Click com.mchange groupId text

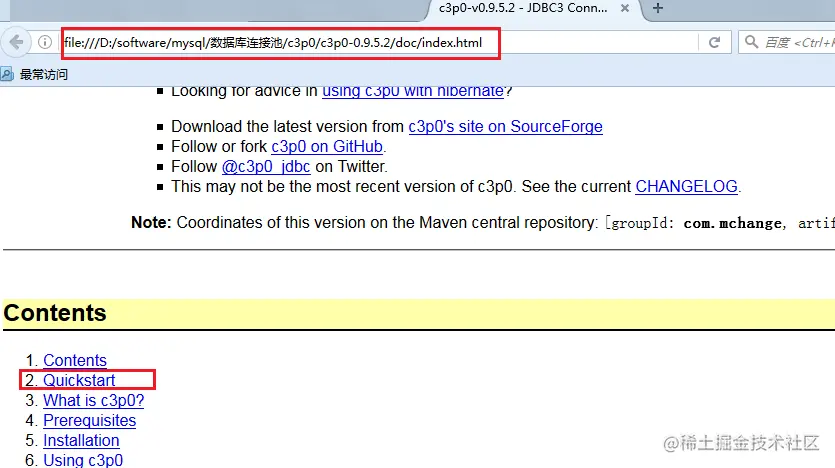click(732, 224)
